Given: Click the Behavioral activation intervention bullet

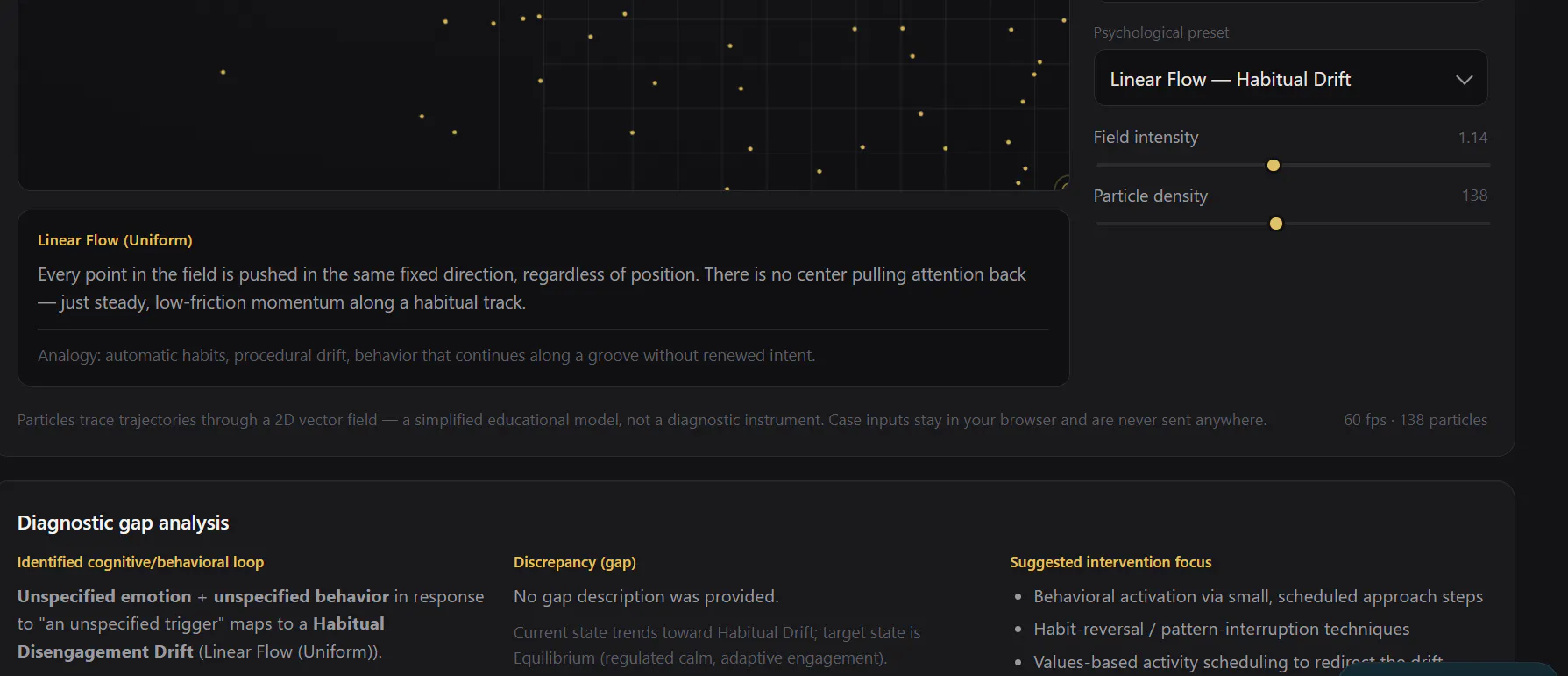Looking at the screenshot, I should 1258,596.
